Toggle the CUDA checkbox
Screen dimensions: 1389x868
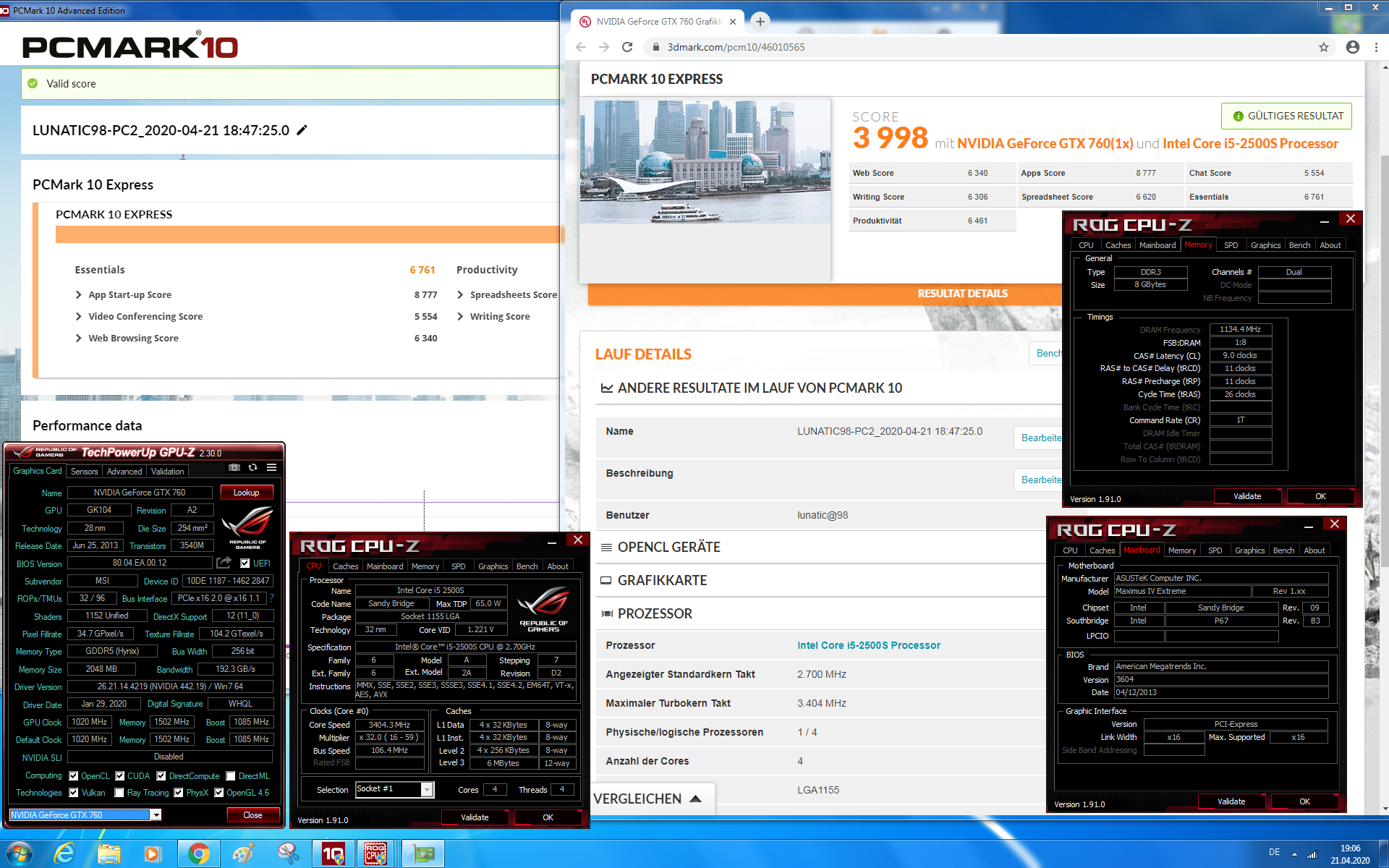[x=120, y=776]
